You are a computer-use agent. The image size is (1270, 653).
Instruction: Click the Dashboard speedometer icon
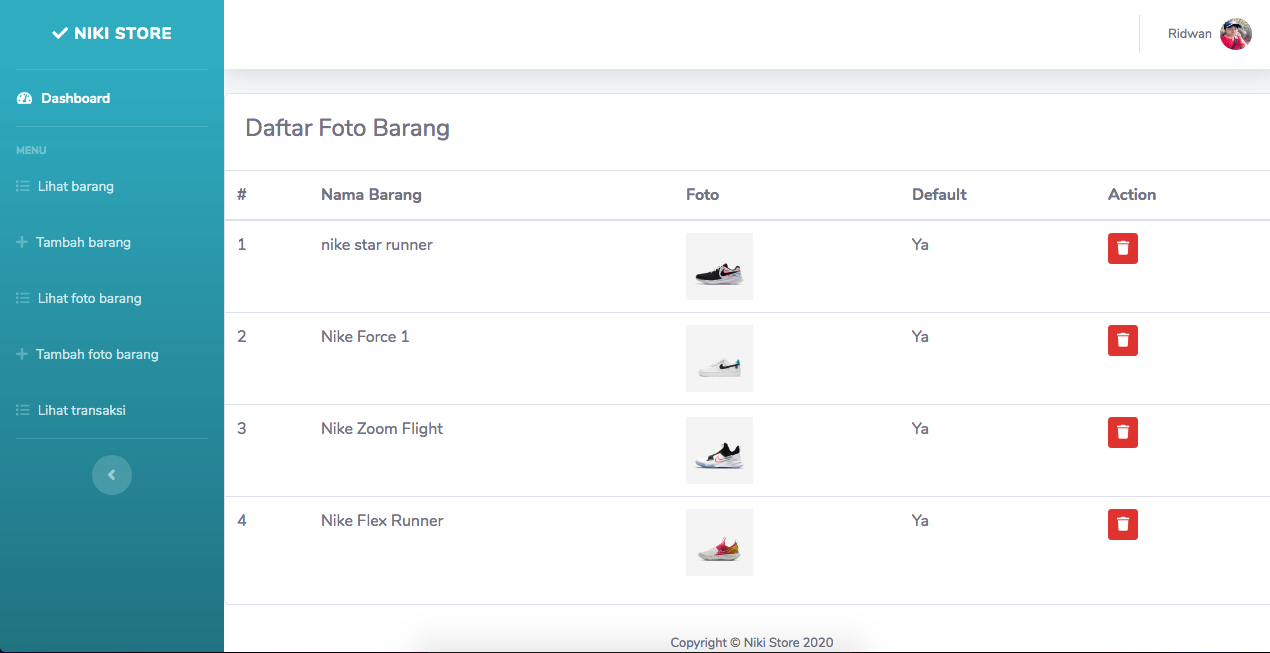coord(25,98)
